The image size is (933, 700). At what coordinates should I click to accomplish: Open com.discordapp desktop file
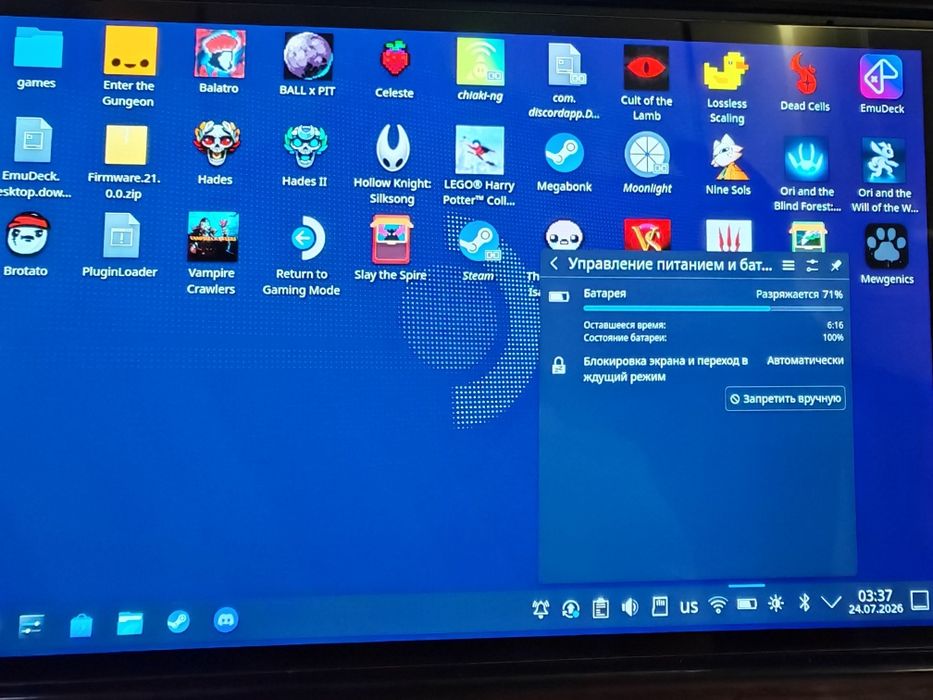[566, 65]
